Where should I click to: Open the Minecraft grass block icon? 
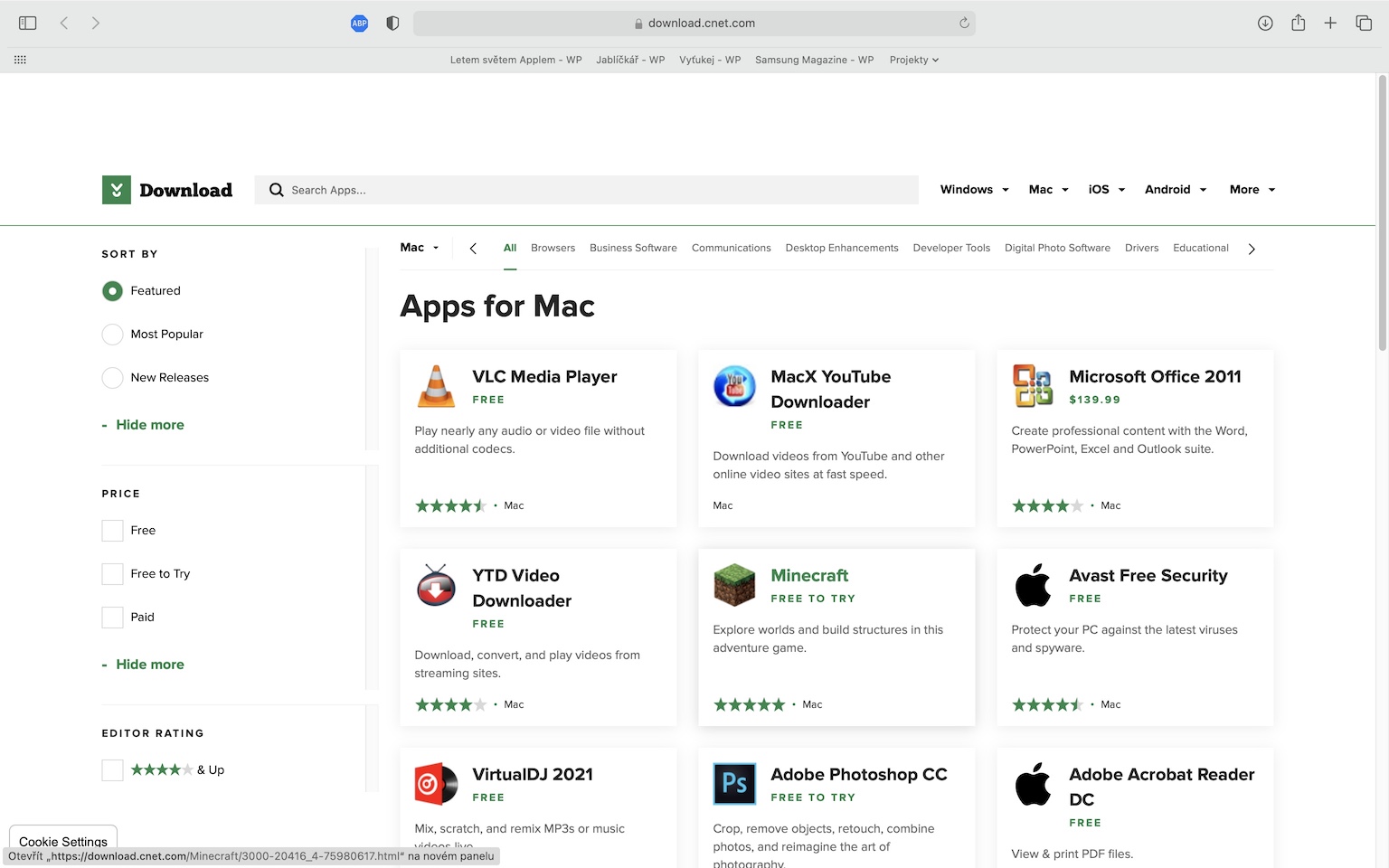coord(734,585)
